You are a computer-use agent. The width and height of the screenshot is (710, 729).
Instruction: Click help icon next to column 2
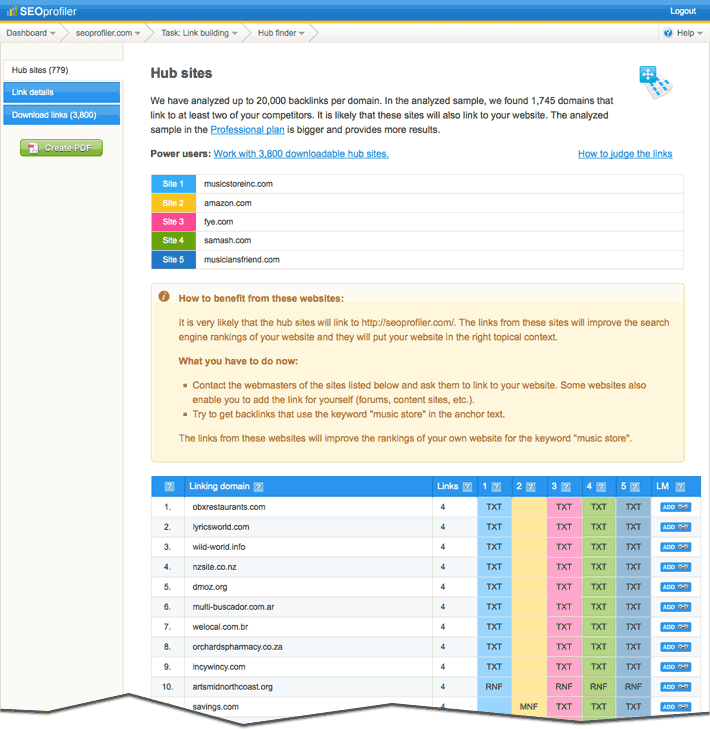click(x=531, y=487)
